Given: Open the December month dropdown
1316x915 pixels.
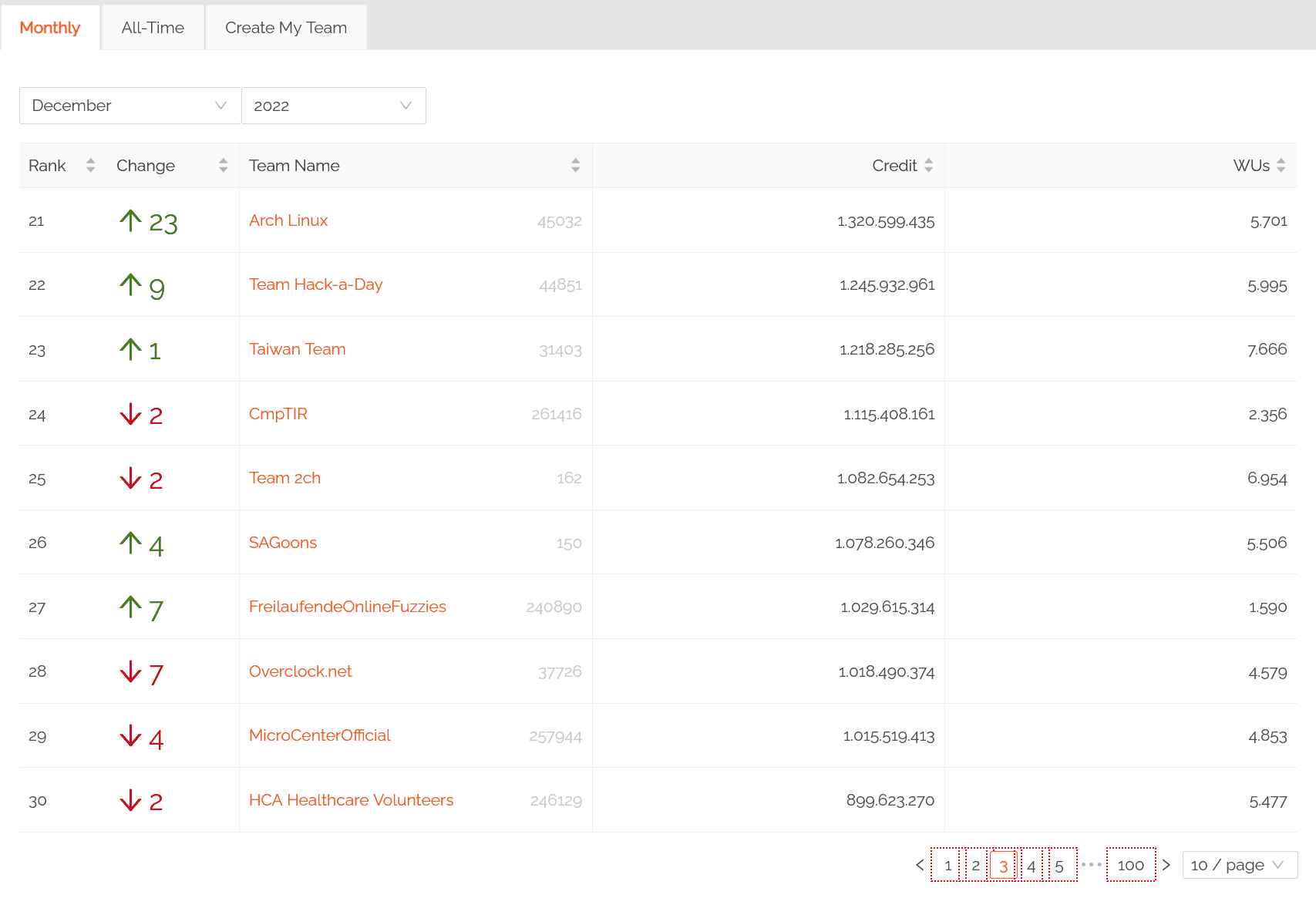Looking at the screenshot, I should (x=130, y=106).
